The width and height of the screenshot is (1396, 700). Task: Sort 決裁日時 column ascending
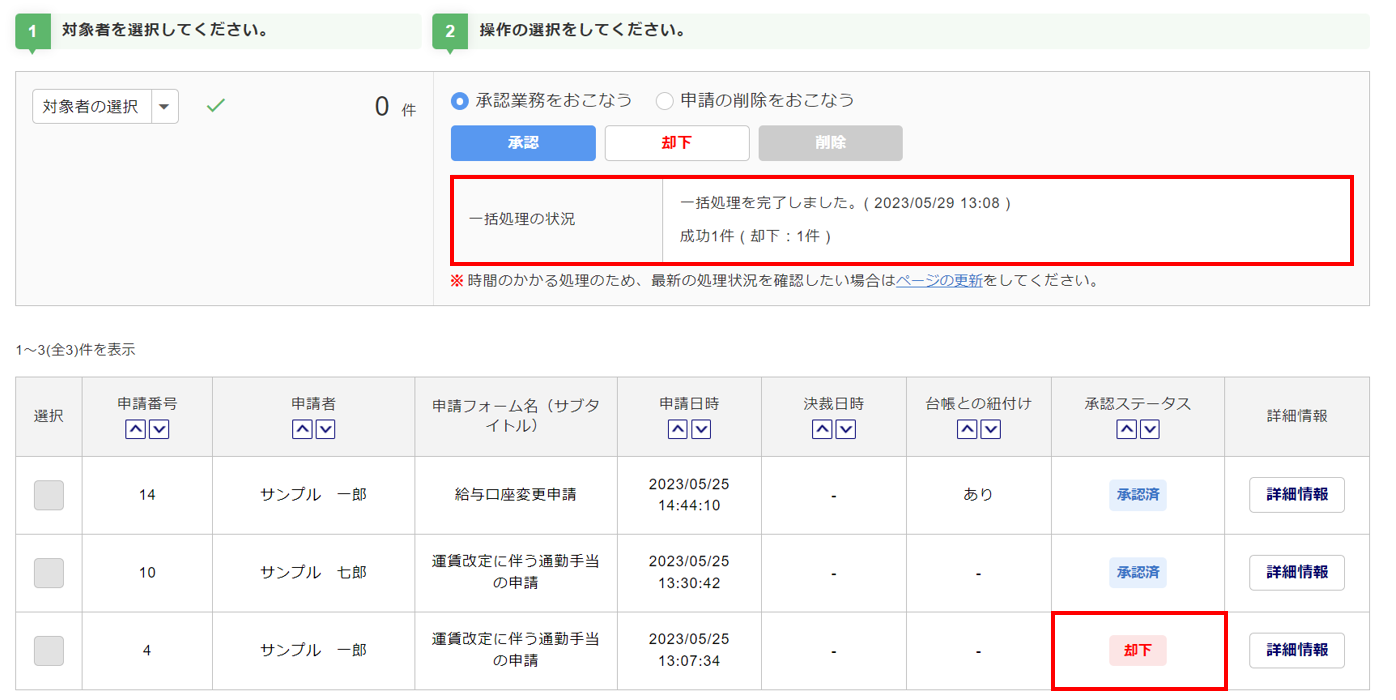pyautogui.click(x=822, y=429)
